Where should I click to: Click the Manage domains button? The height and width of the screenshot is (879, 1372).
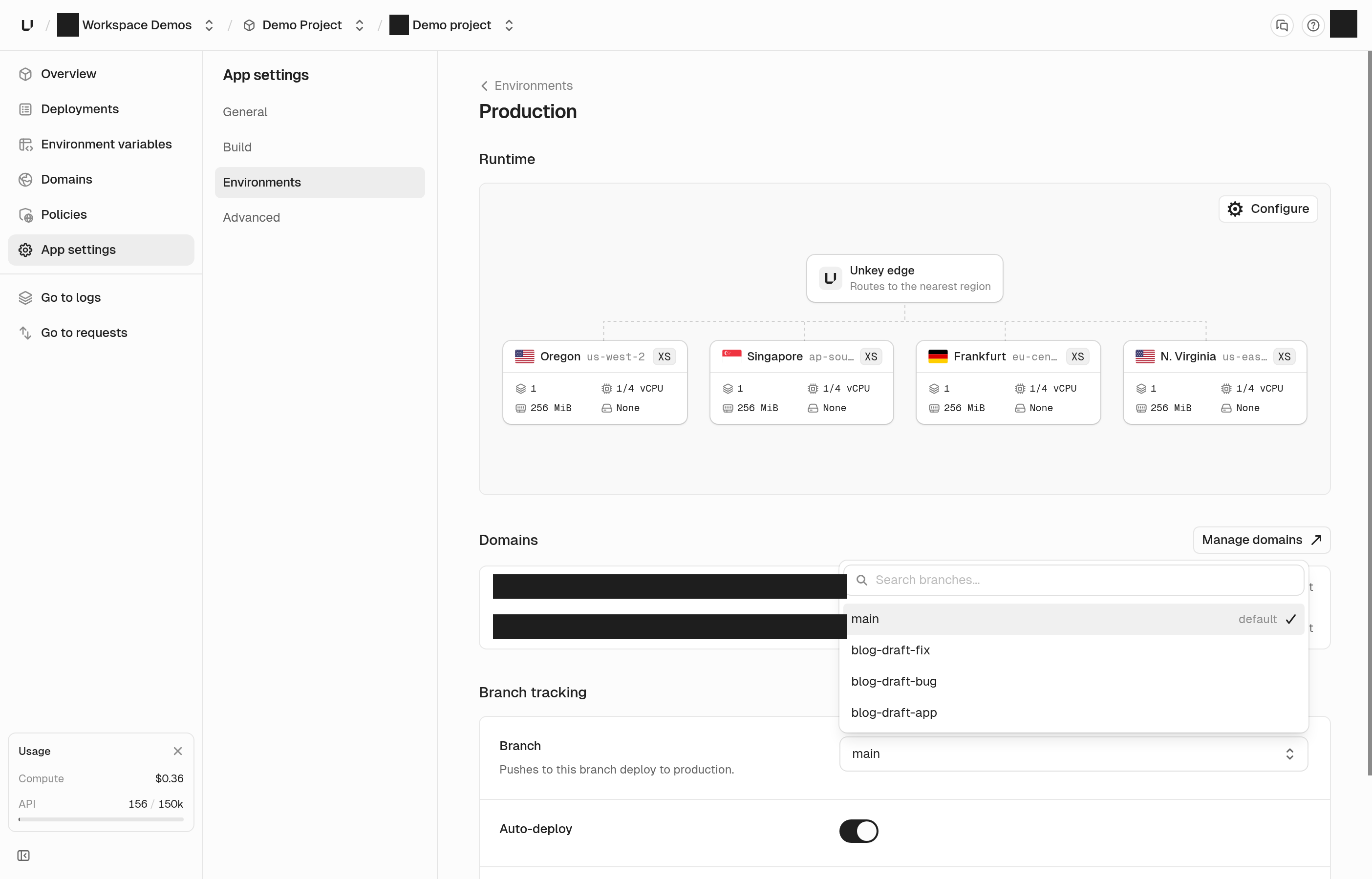click(x=1262, y=540)
